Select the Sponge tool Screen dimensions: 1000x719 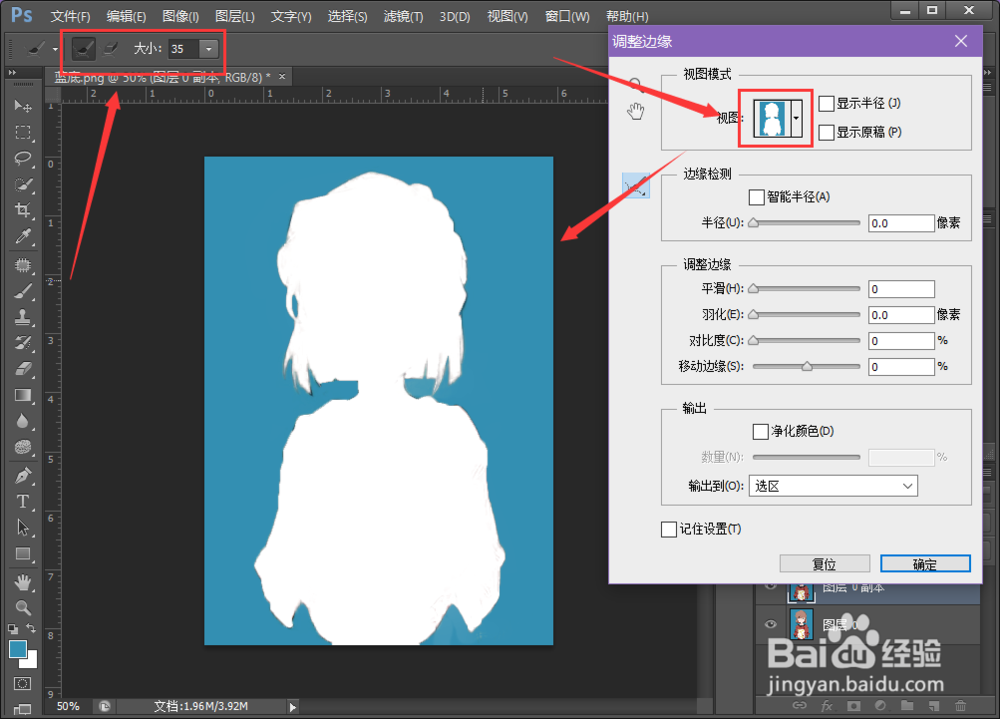23,447
